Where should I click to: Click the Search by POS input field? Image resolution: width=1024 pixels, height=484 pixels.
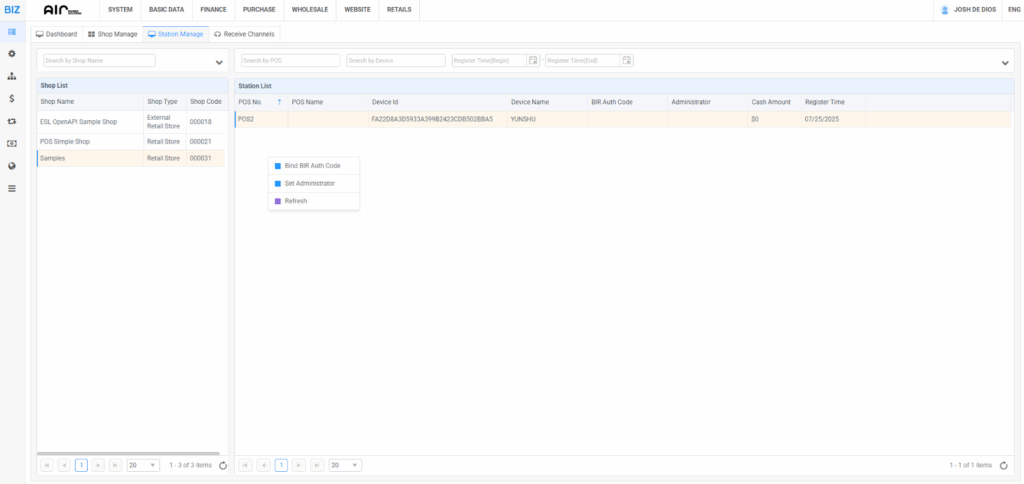[290, 61]
